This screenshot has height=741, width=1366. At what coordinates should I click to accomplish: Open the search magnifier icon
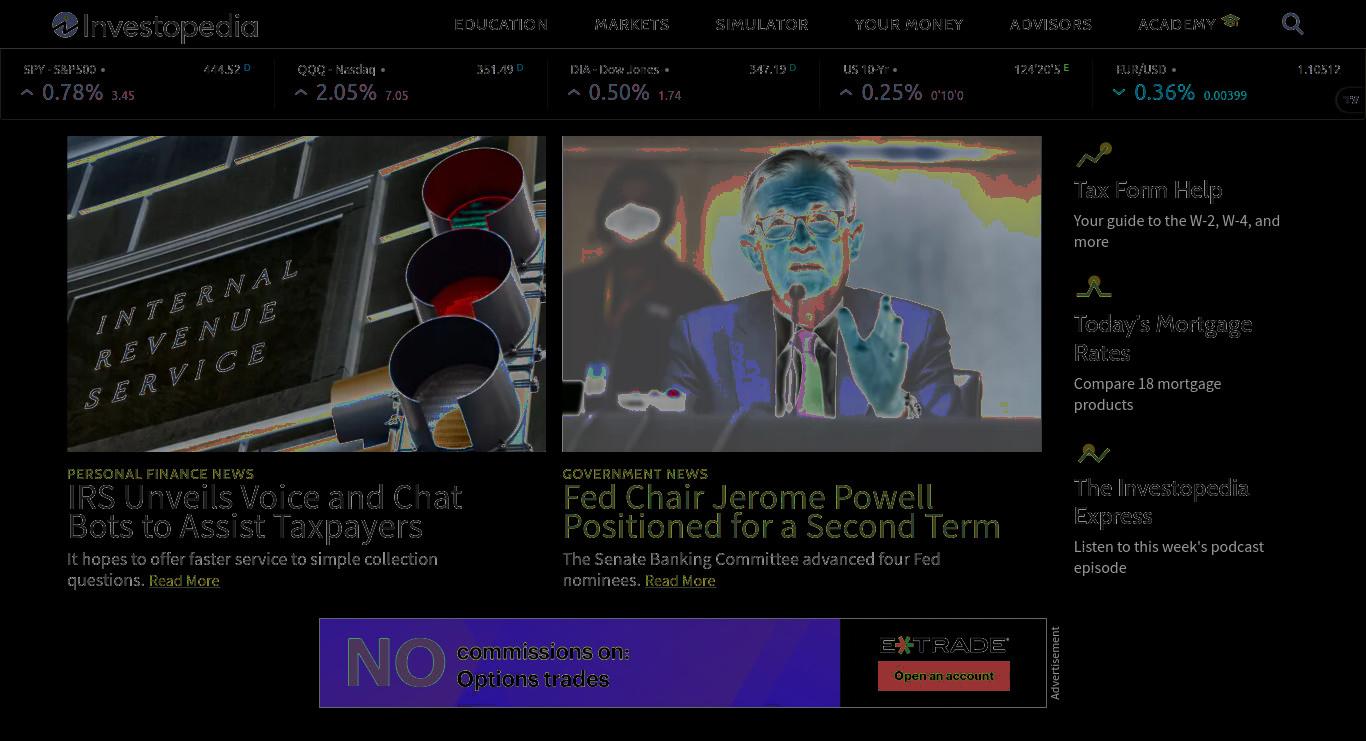pos(1292,24)
